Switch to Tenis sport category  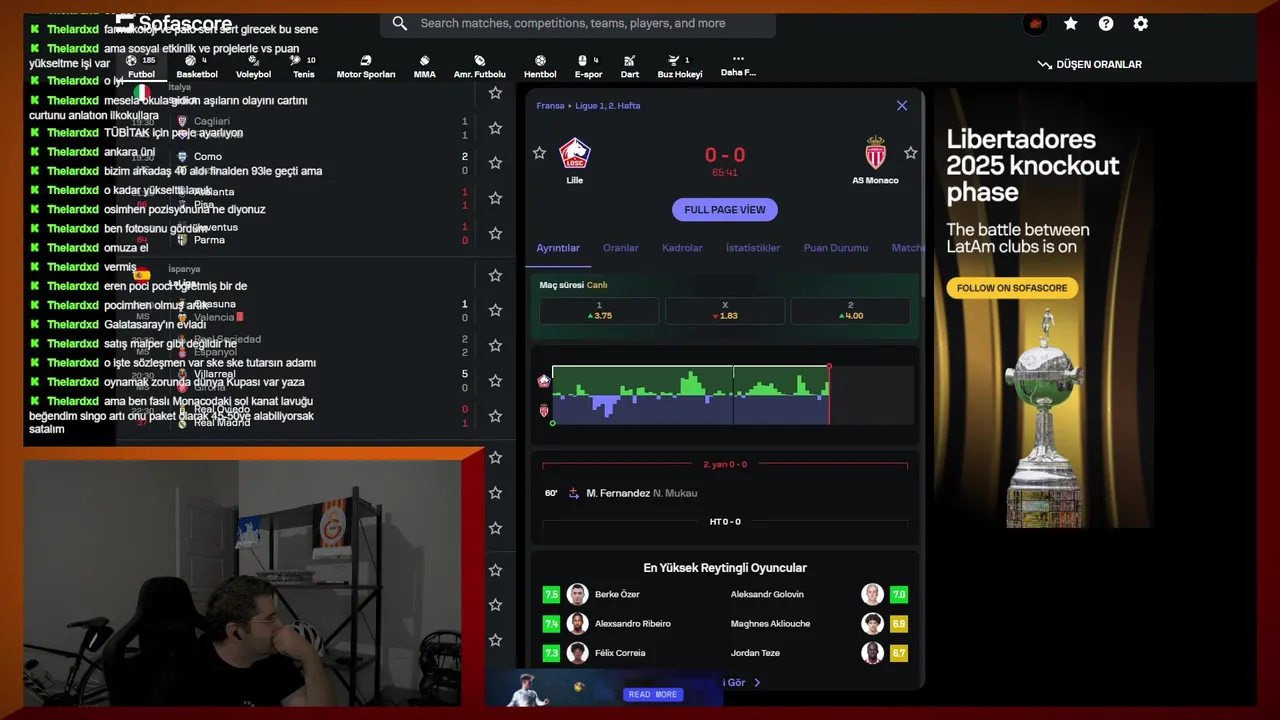(x=303, y=67)
